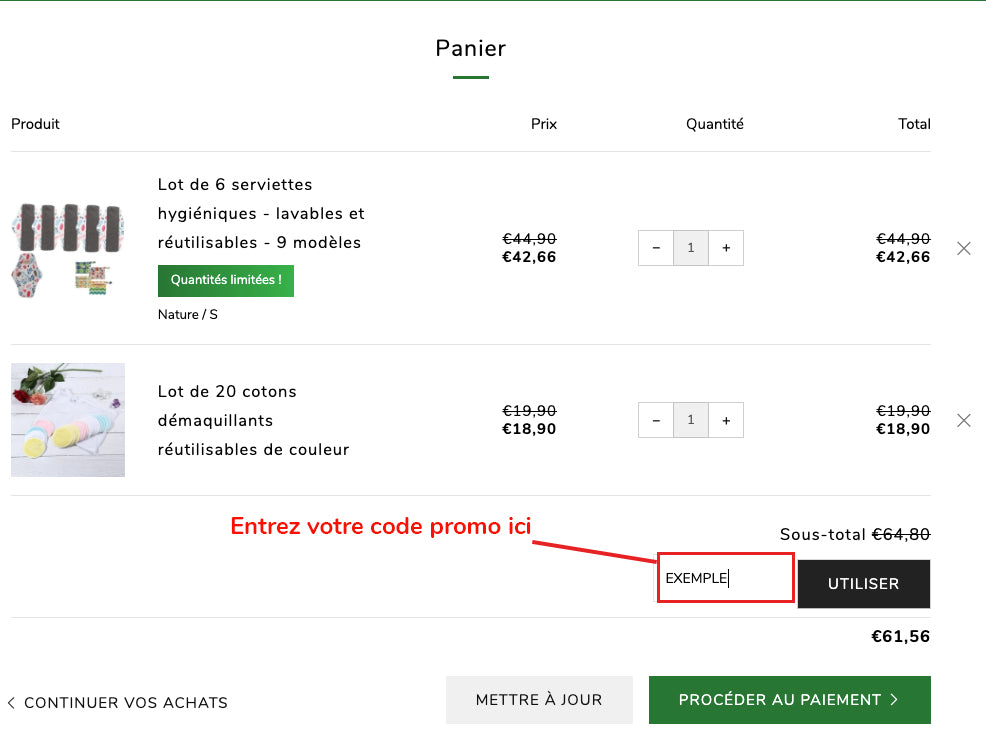Select the promo code input field
This screenshot has height=739, width=986.
725,577
